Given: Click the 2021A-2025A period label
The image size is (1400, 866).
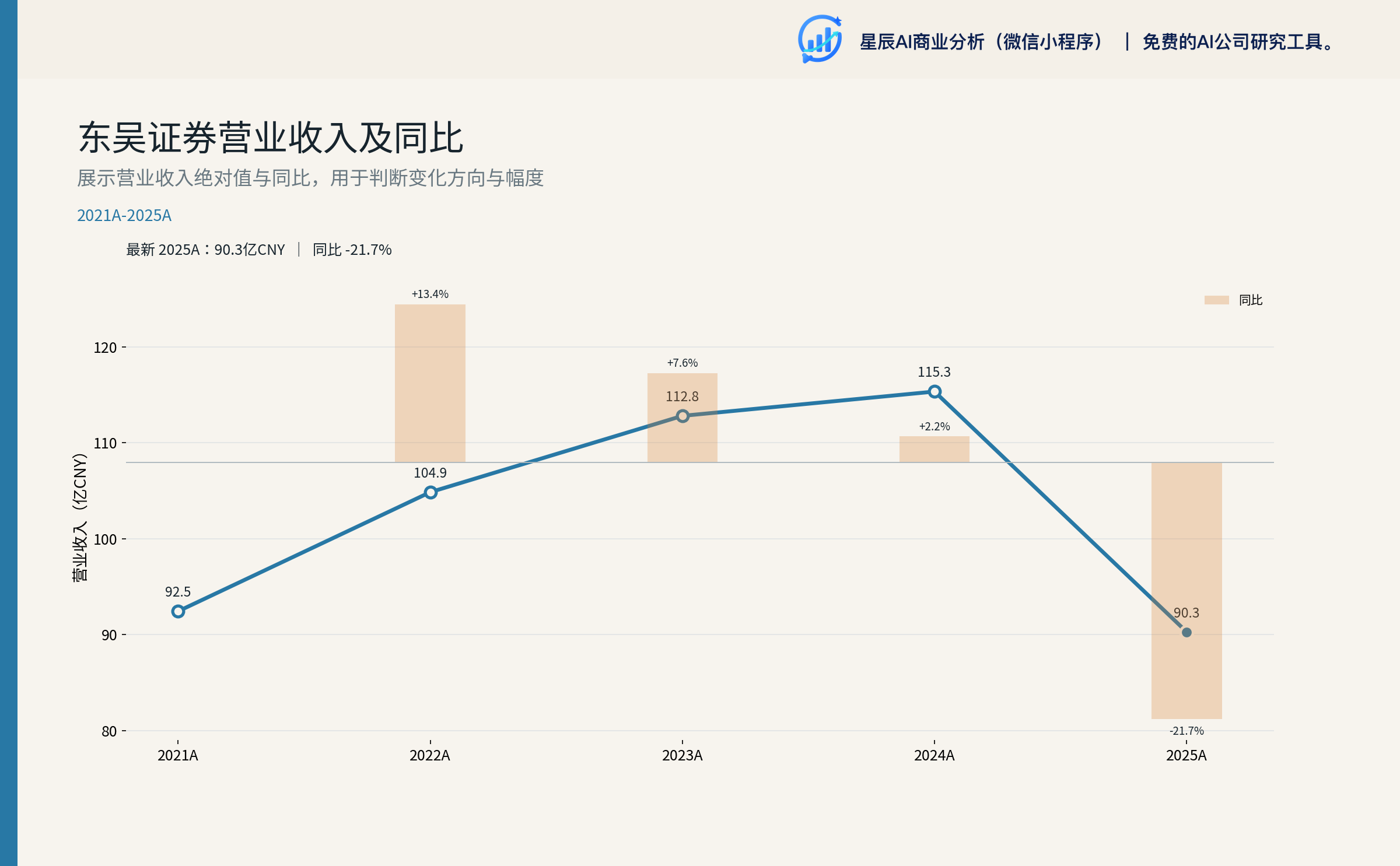Looking at the screenshot, I should pyautogui.click(x=124, y=215).
